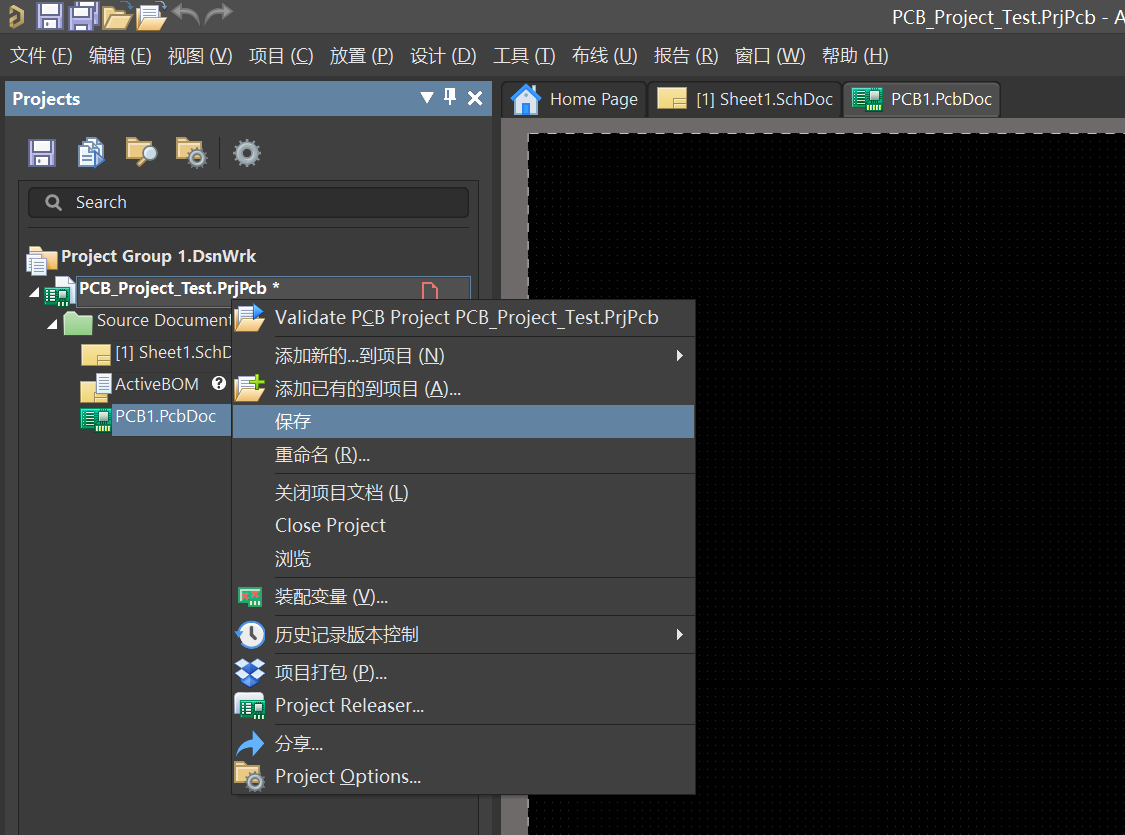Select Project Group 1.DsnWrk in tree
The height and width of the screenshot is (835, 1125).
(x=158, y=256)
